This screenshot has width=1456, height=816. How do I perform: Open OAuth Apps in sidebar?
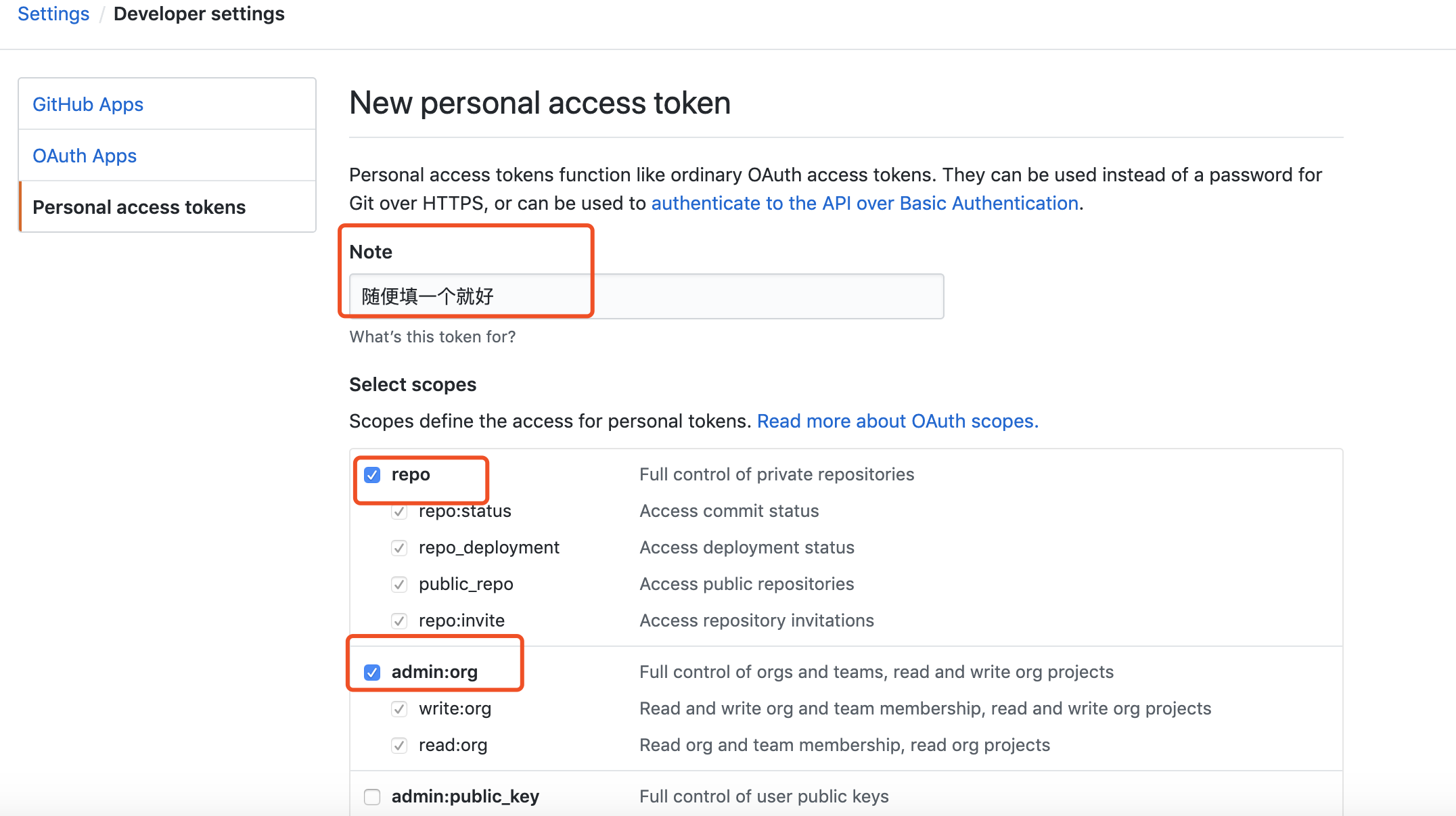[x=85, y=156]
